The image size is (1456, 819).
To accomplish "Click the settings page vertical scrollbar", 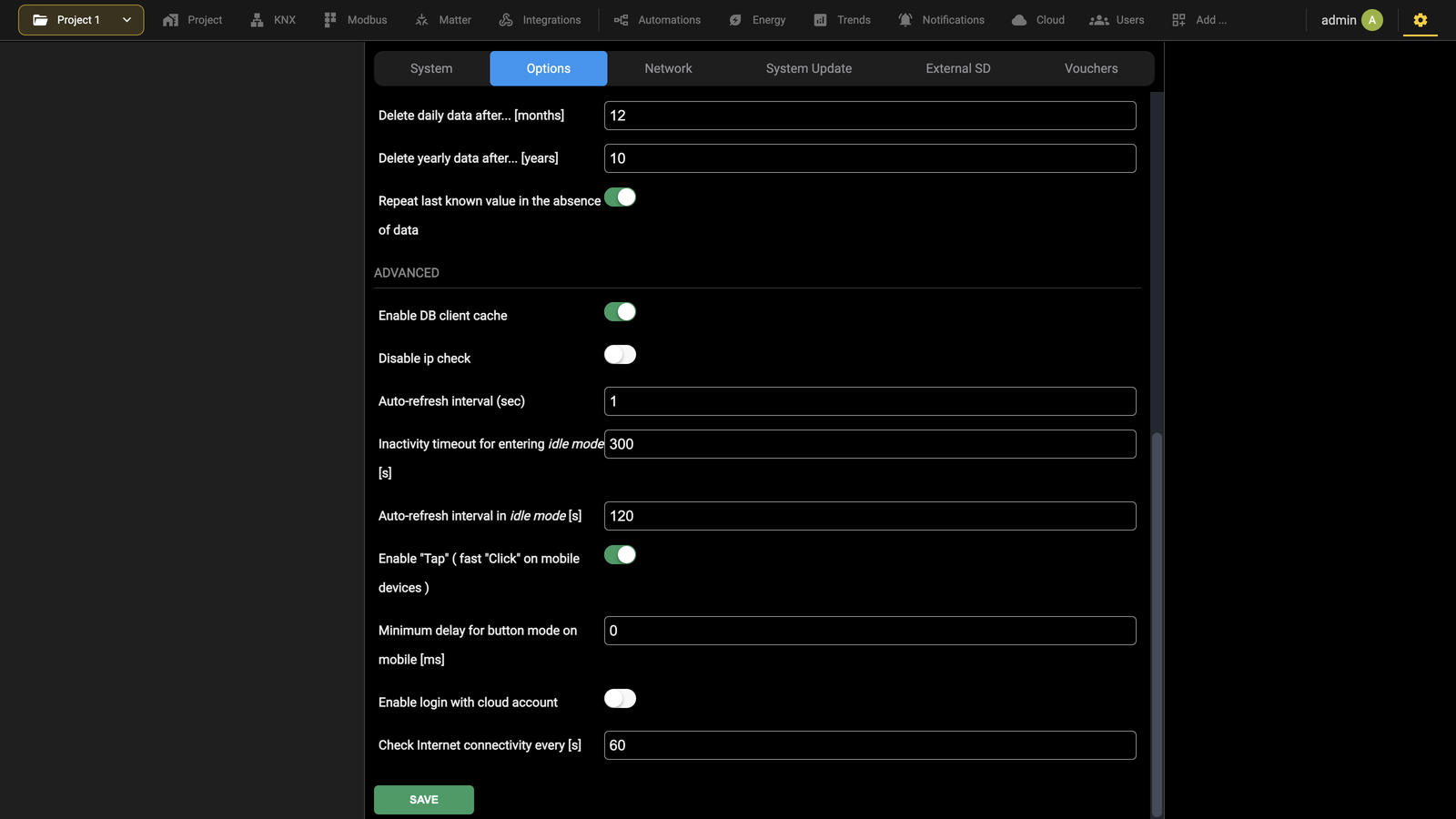I will (1157, 625).
